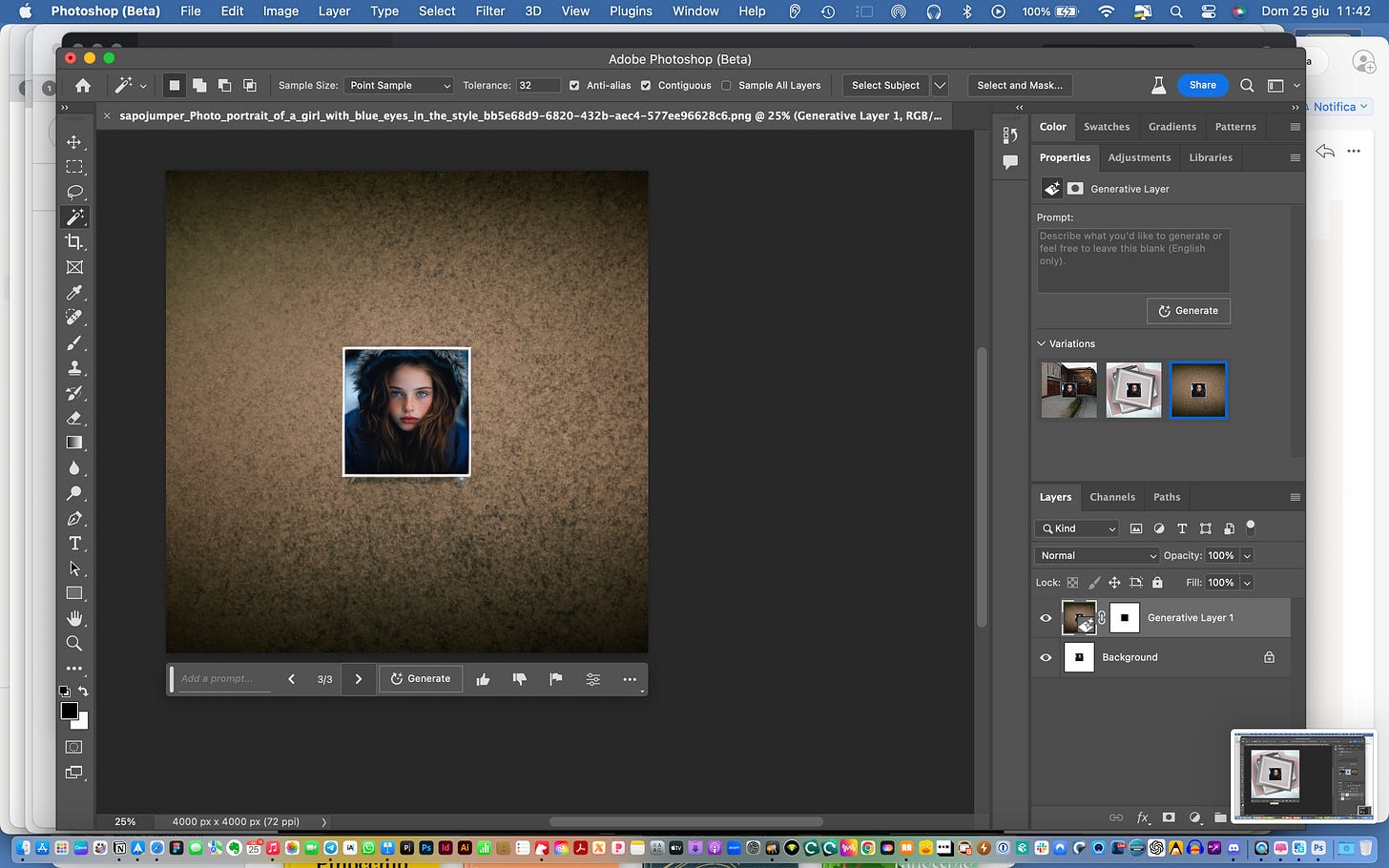Select the Spot Healing Brush tool
Screen dimensions: 1389x868
74,318
